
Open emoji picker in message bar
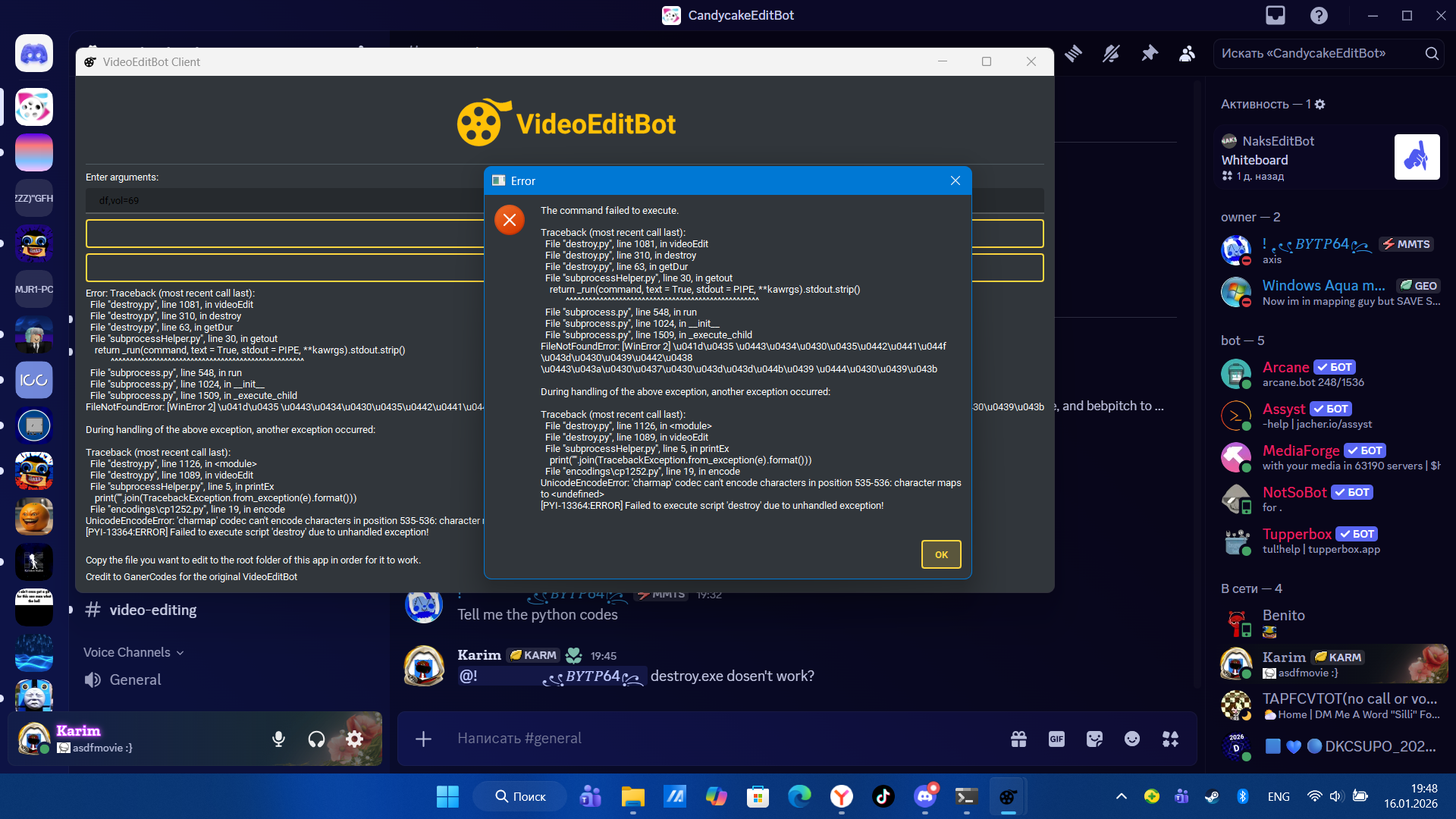1132,739
